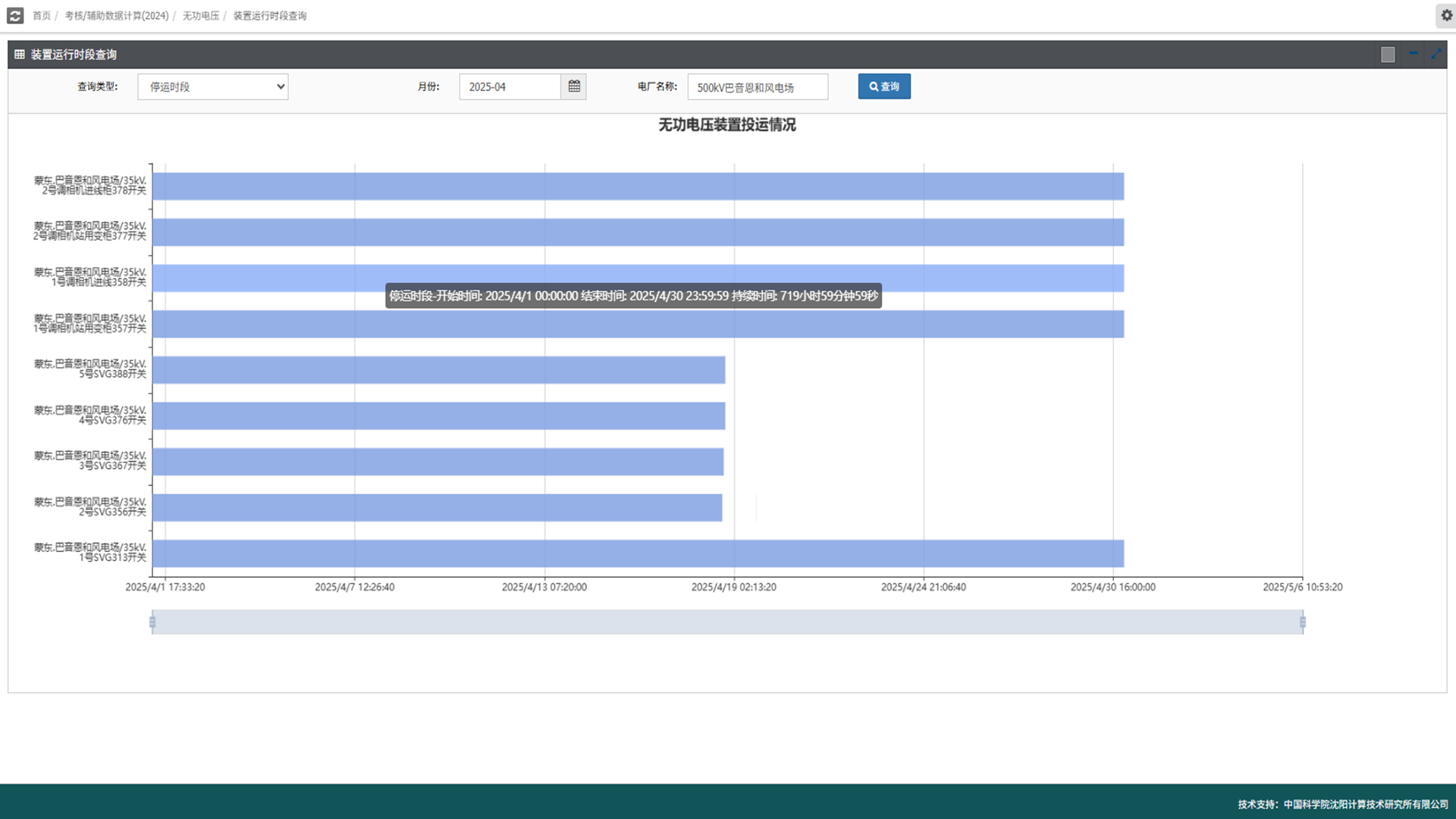
Task: Click the gray square in panel header
Action: pyautogui.click(x=1388, y=55)
